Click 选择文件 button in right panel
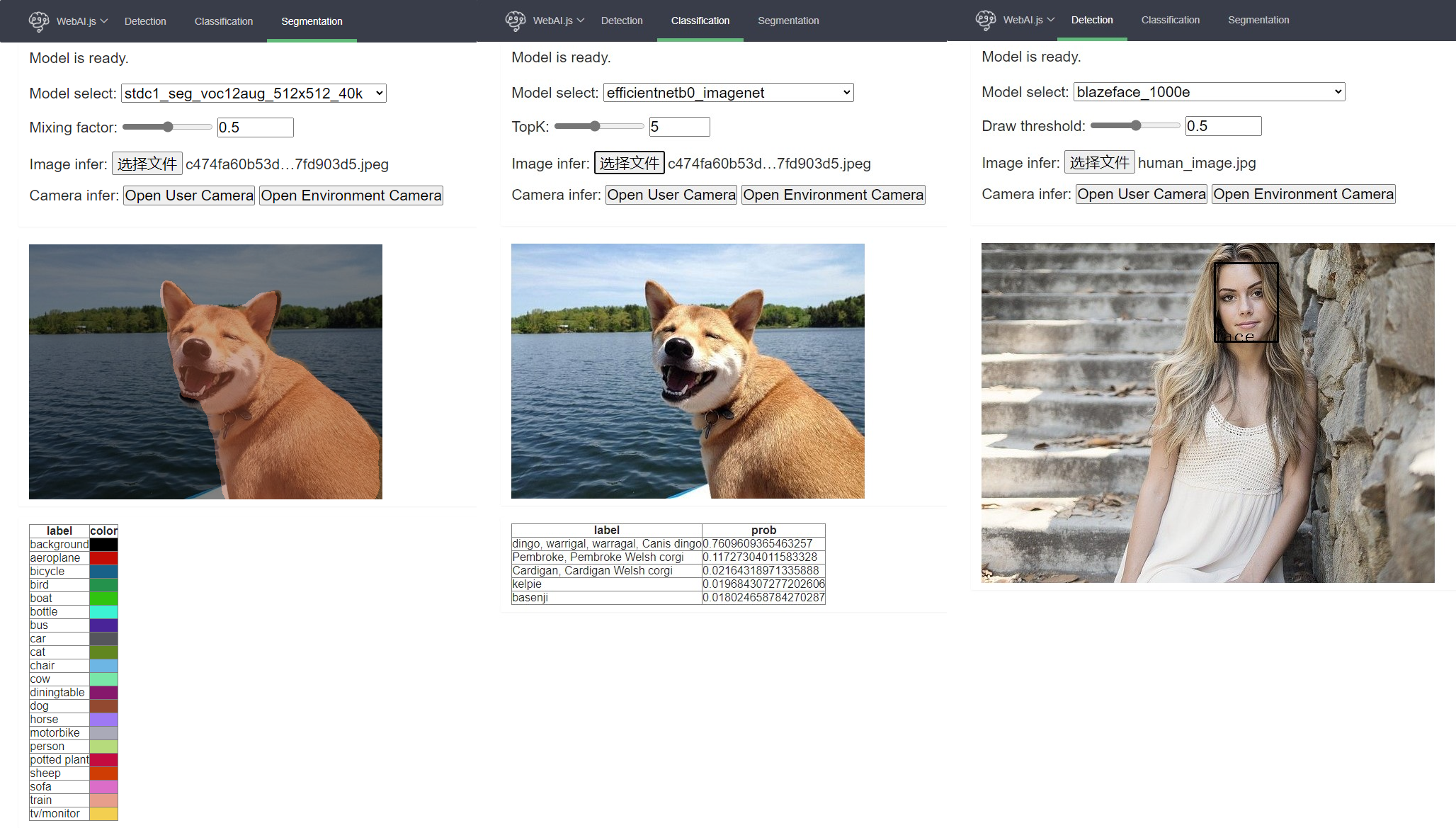This screenshot has width=1456, height=828. point(1099,163)
